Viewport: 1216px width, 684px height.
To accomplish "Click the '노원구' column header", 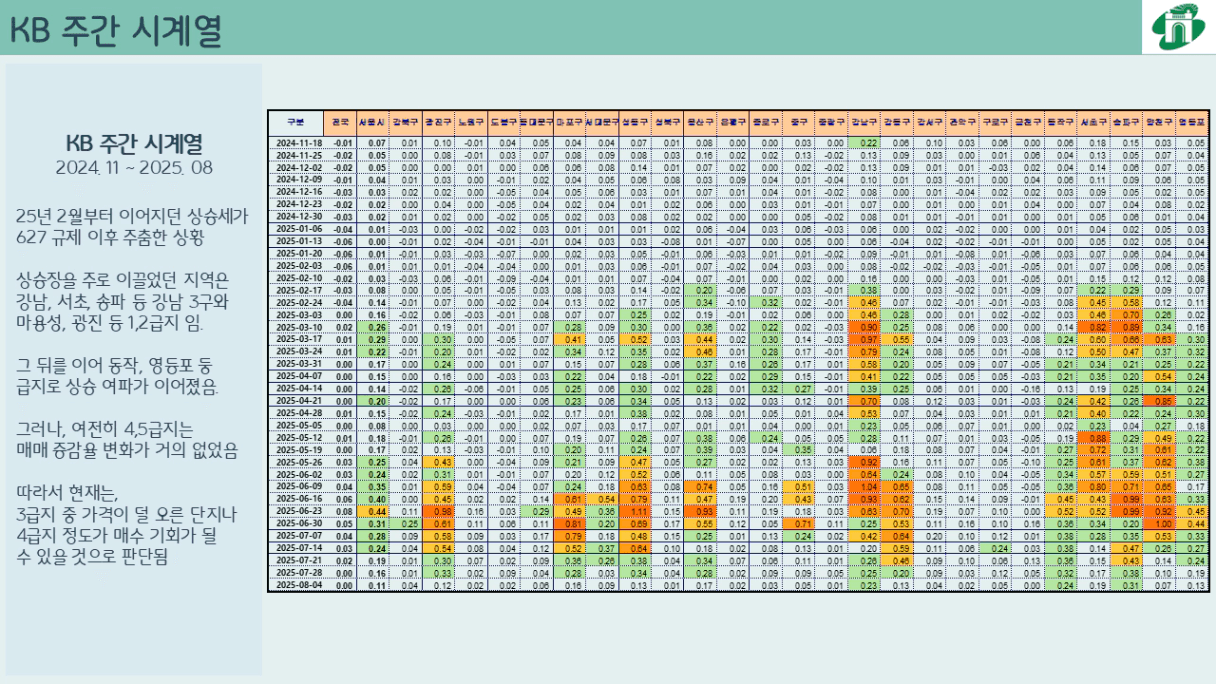I will (x=471, y=121).
